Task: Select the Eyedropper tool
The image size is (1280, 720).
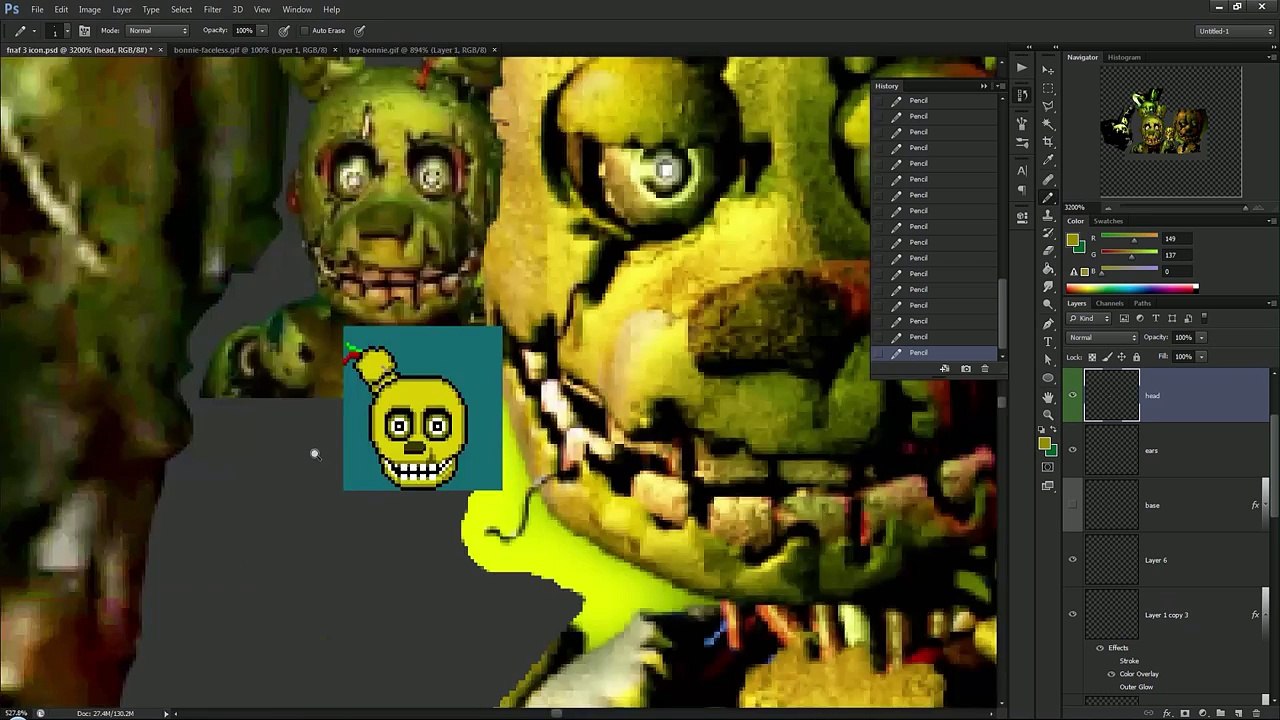Action: click(x=1048, y=160)
